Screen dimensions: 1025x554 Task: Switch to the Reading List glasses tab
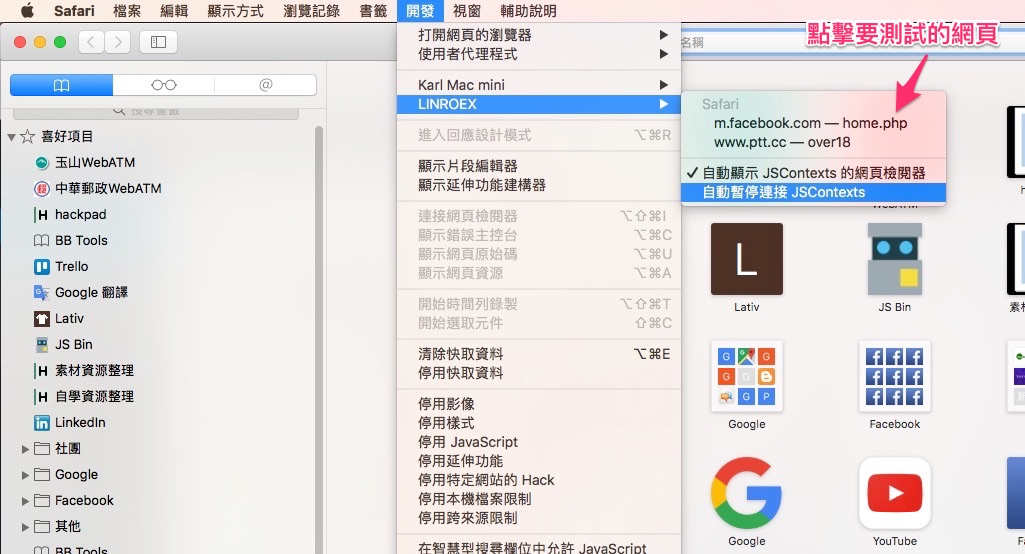[x=163, y=85]
